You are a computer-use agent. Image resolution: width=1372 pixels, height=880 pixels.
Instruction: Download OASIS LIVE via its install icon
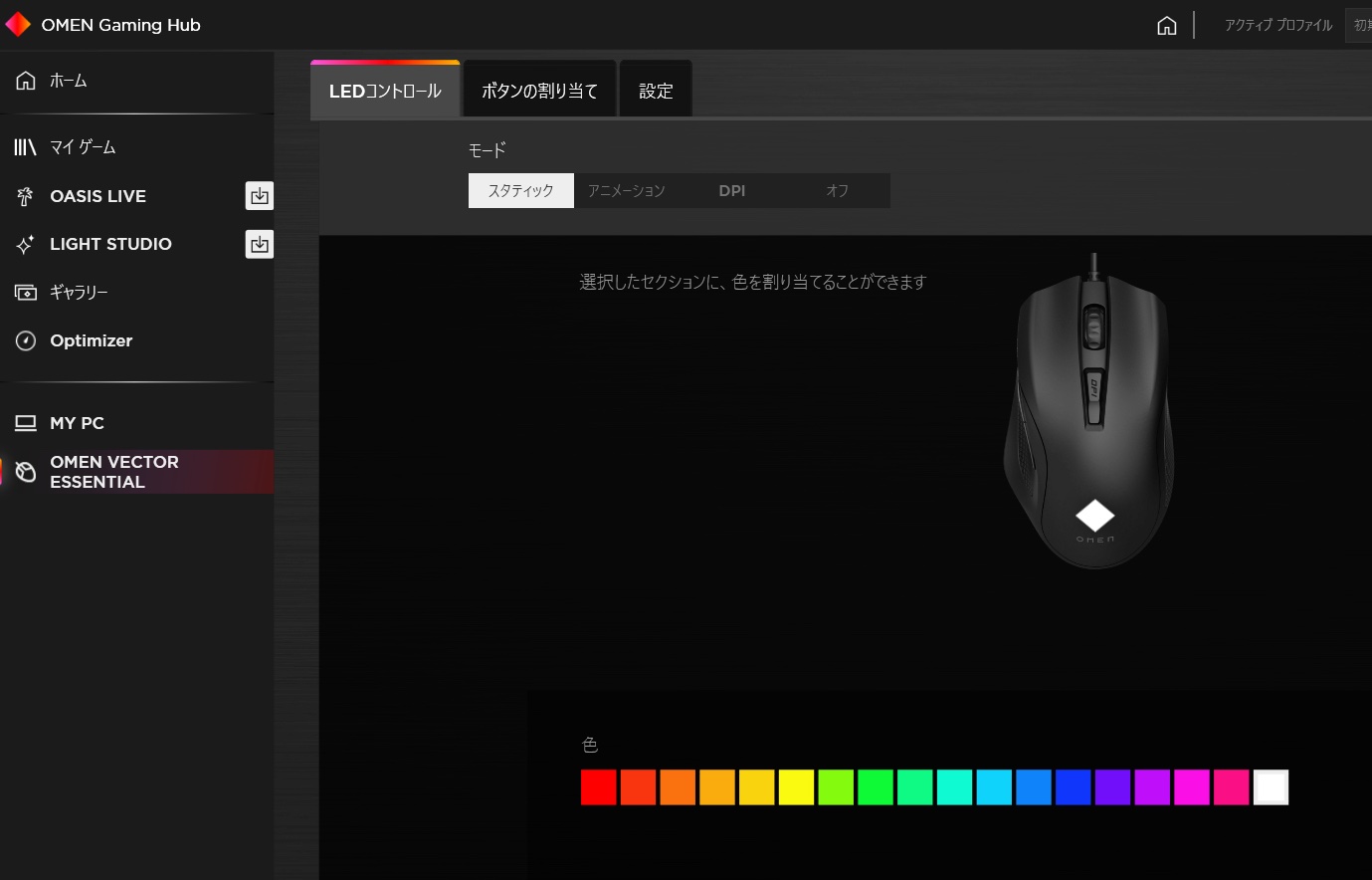[260, 196]
